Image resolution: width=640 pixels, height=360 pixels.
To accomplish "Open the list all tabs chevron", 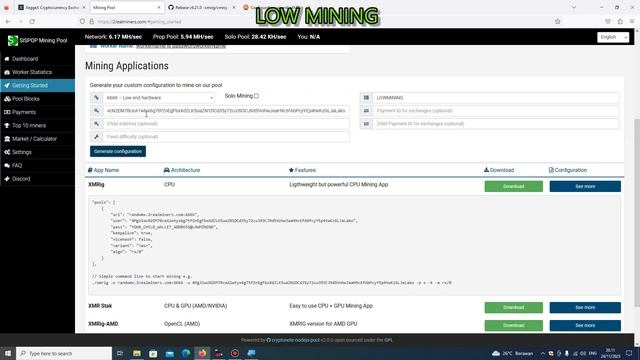I will (x=574, y=7).
